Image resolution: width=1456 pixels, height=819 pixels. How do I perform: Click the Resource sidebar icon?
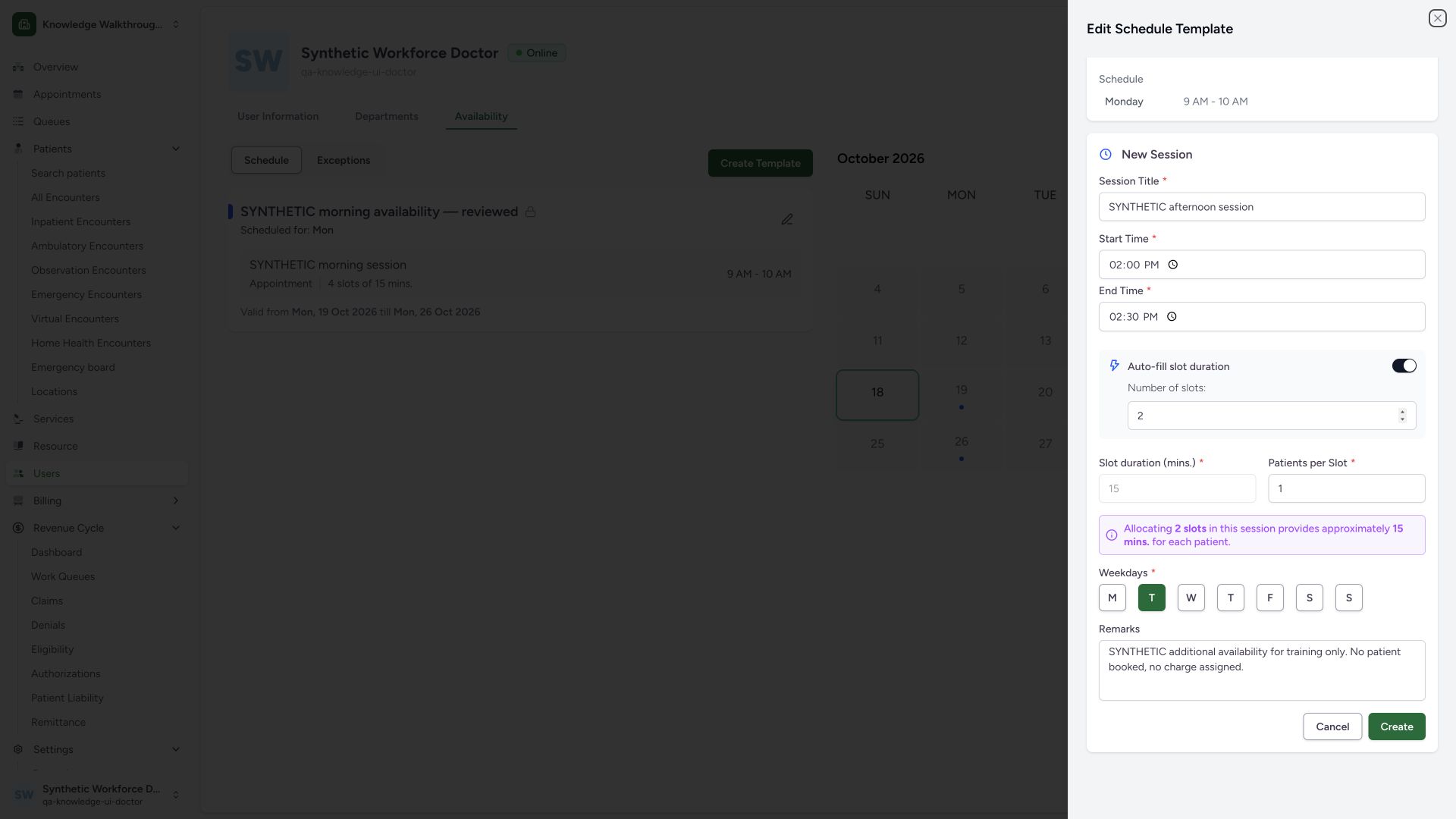tap(18, 446)
